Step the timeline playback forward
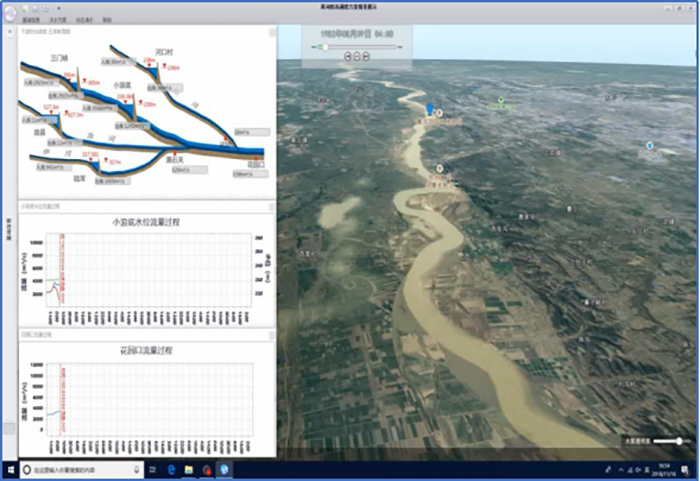Image resolution: width=700 pixels, height=481 pixels. click(x=366, y=56)
